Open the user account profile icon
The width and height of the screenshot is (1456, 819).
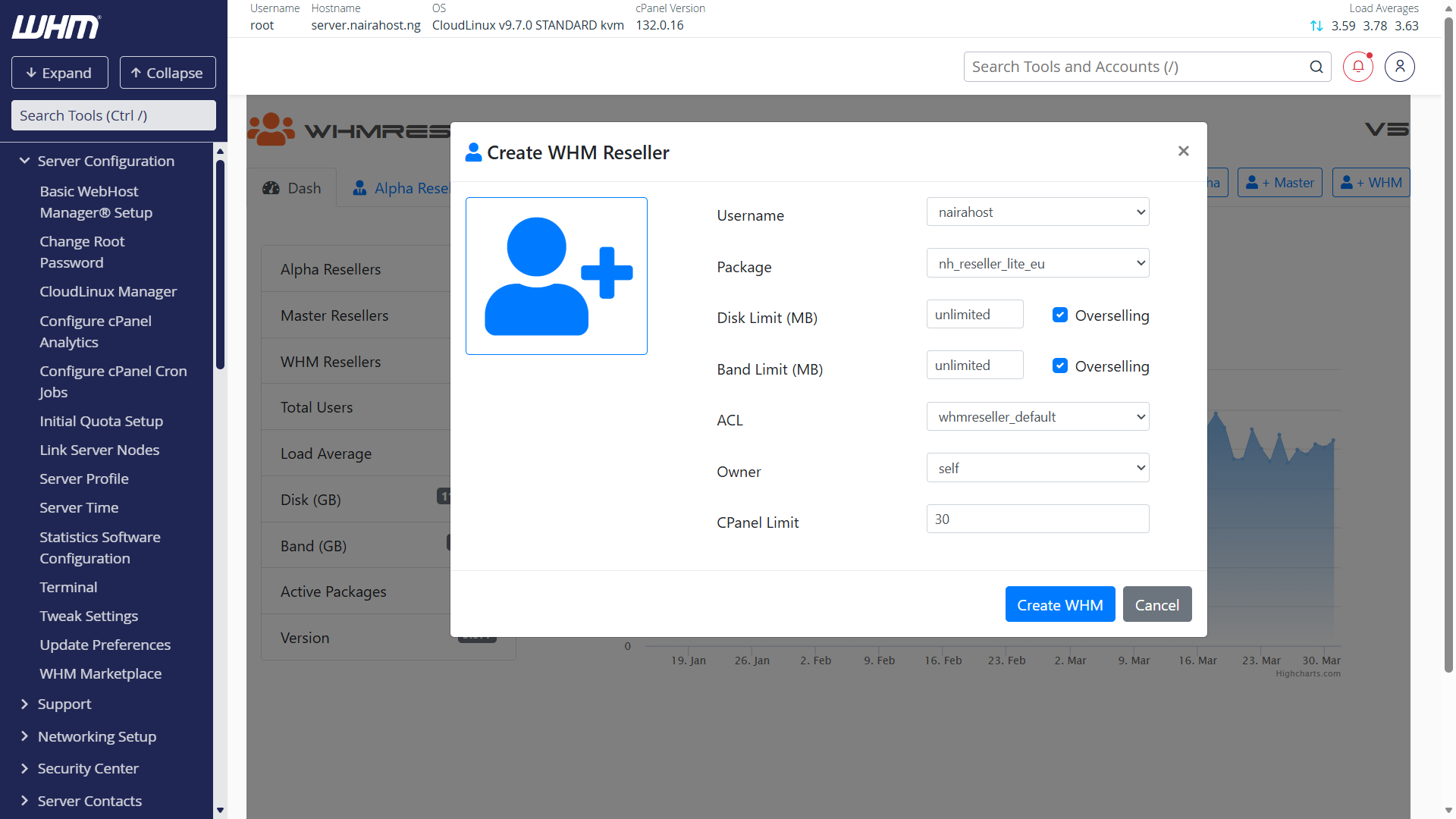click(1400, 67)
